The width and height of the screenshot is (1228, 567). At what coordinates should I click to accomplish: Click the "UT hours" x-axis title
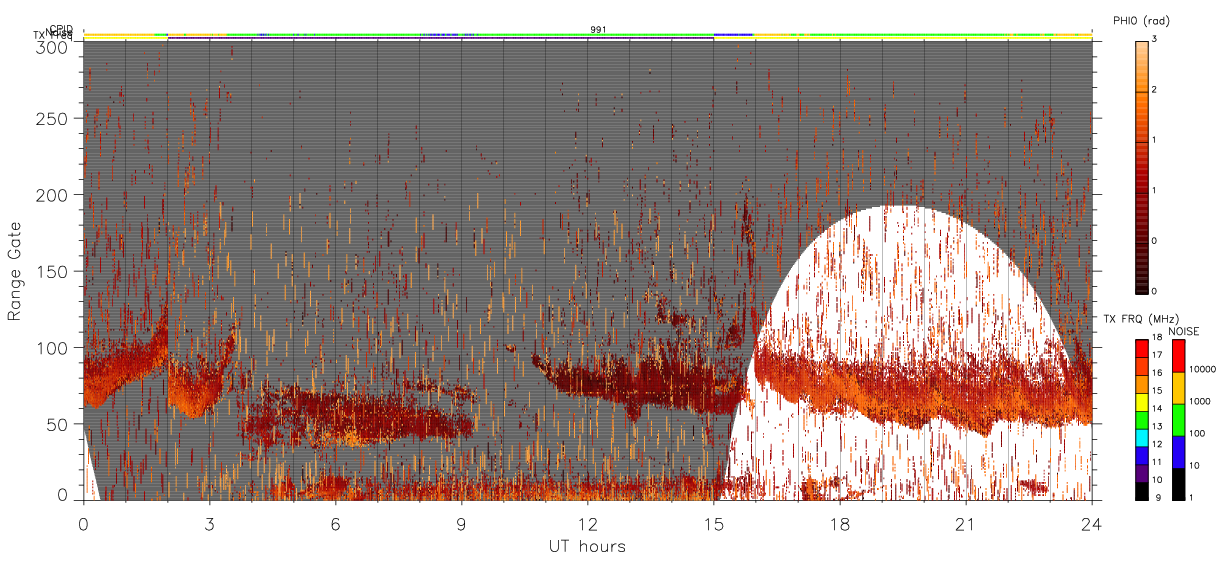[587, 546]
